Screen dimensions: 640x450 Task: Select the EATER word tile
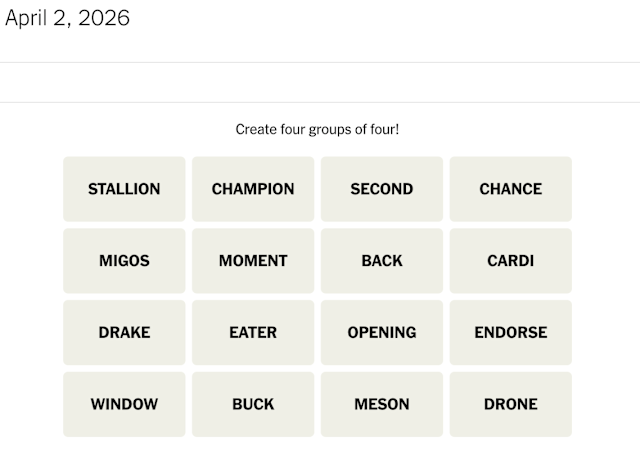(x=253, y=333)
